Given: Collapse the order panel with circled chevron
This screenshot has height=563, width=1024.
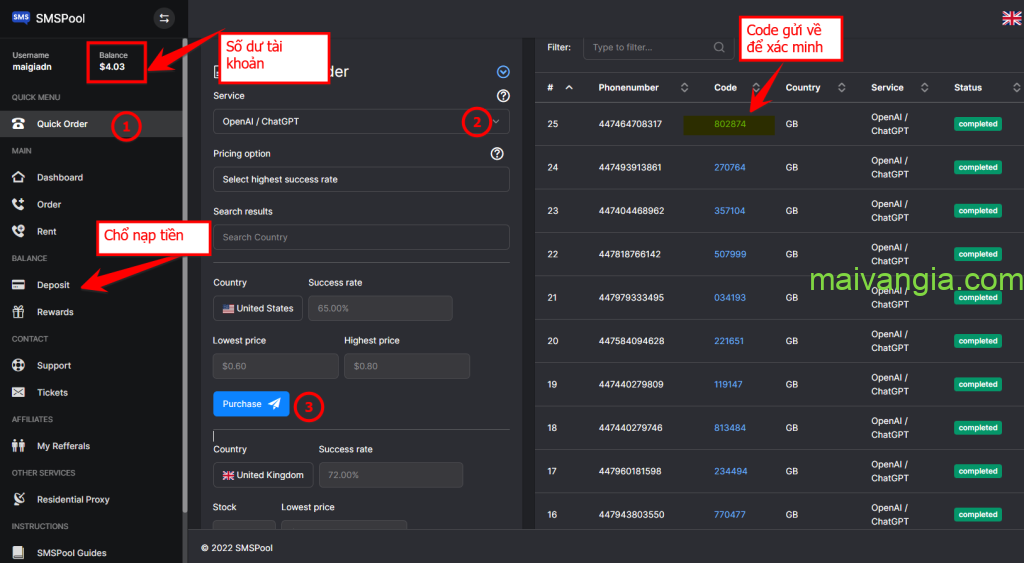Looking at the screenshot, I should point(503,72).
